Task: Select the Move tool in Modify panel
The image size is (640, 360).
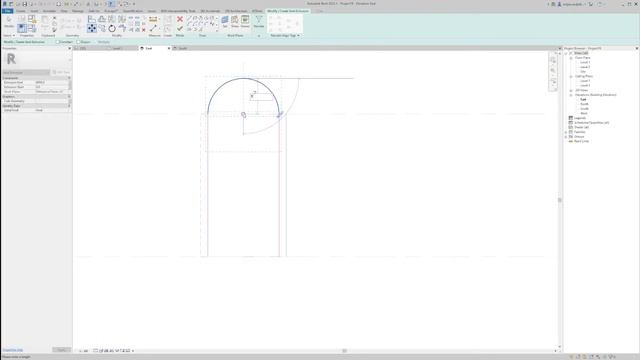Action: click(92, 28)
